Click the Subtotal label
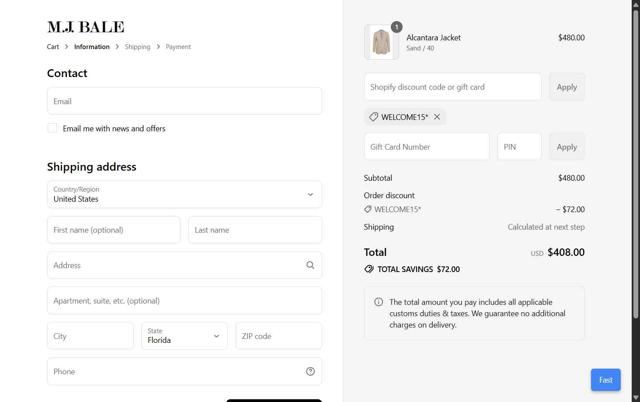 coord(378,178)
